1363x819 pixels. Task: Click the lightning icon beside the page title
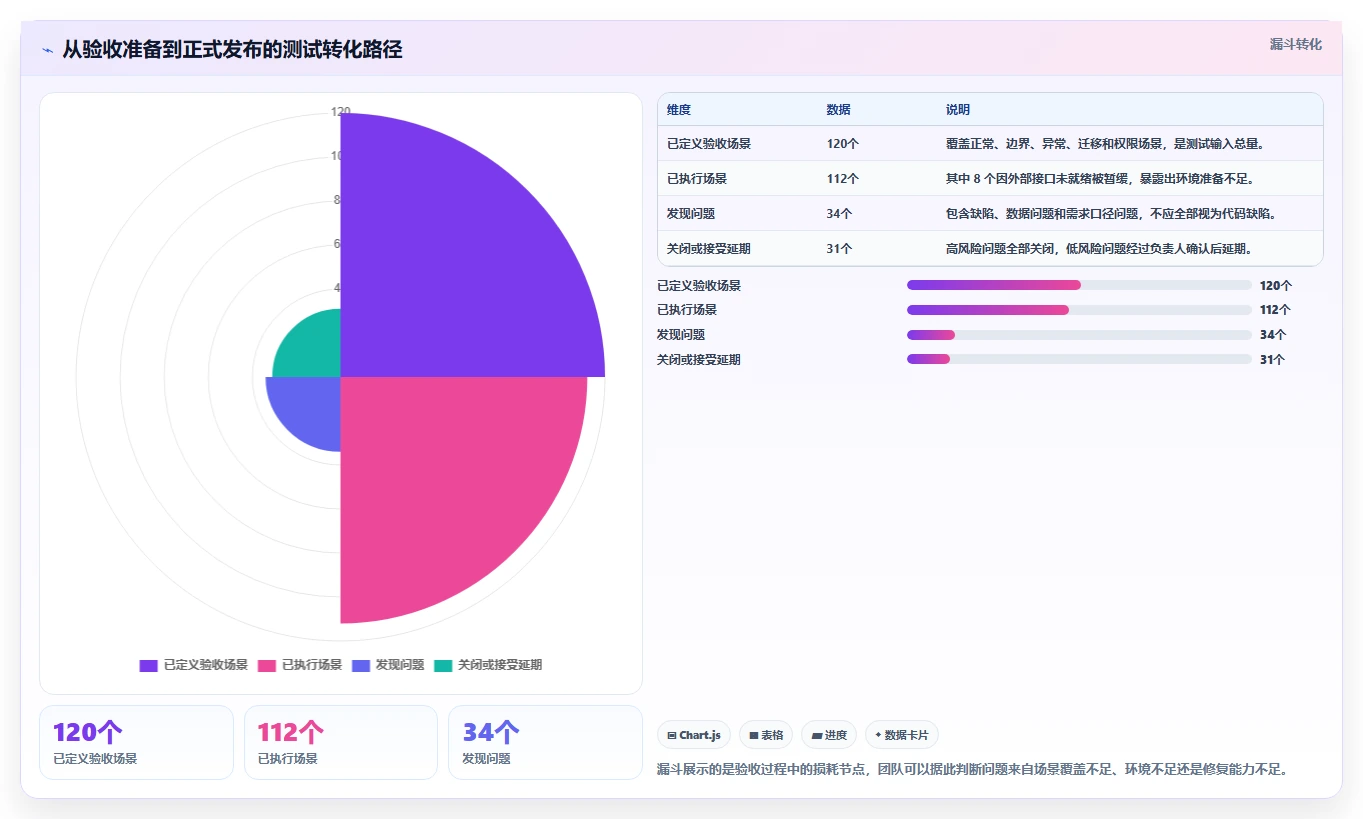coord(47,50)
